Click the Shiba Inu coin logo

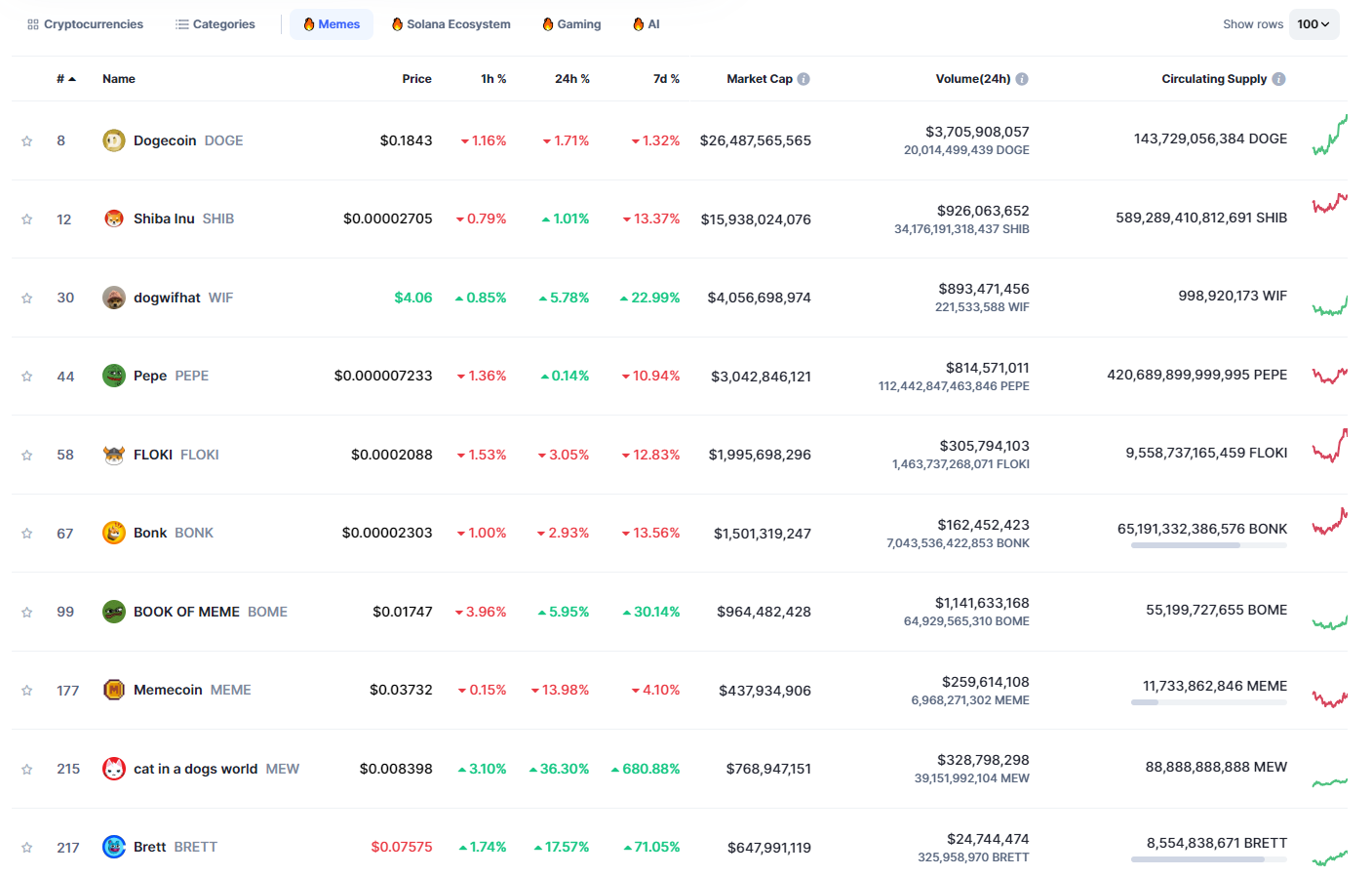[x=114, y=219]
